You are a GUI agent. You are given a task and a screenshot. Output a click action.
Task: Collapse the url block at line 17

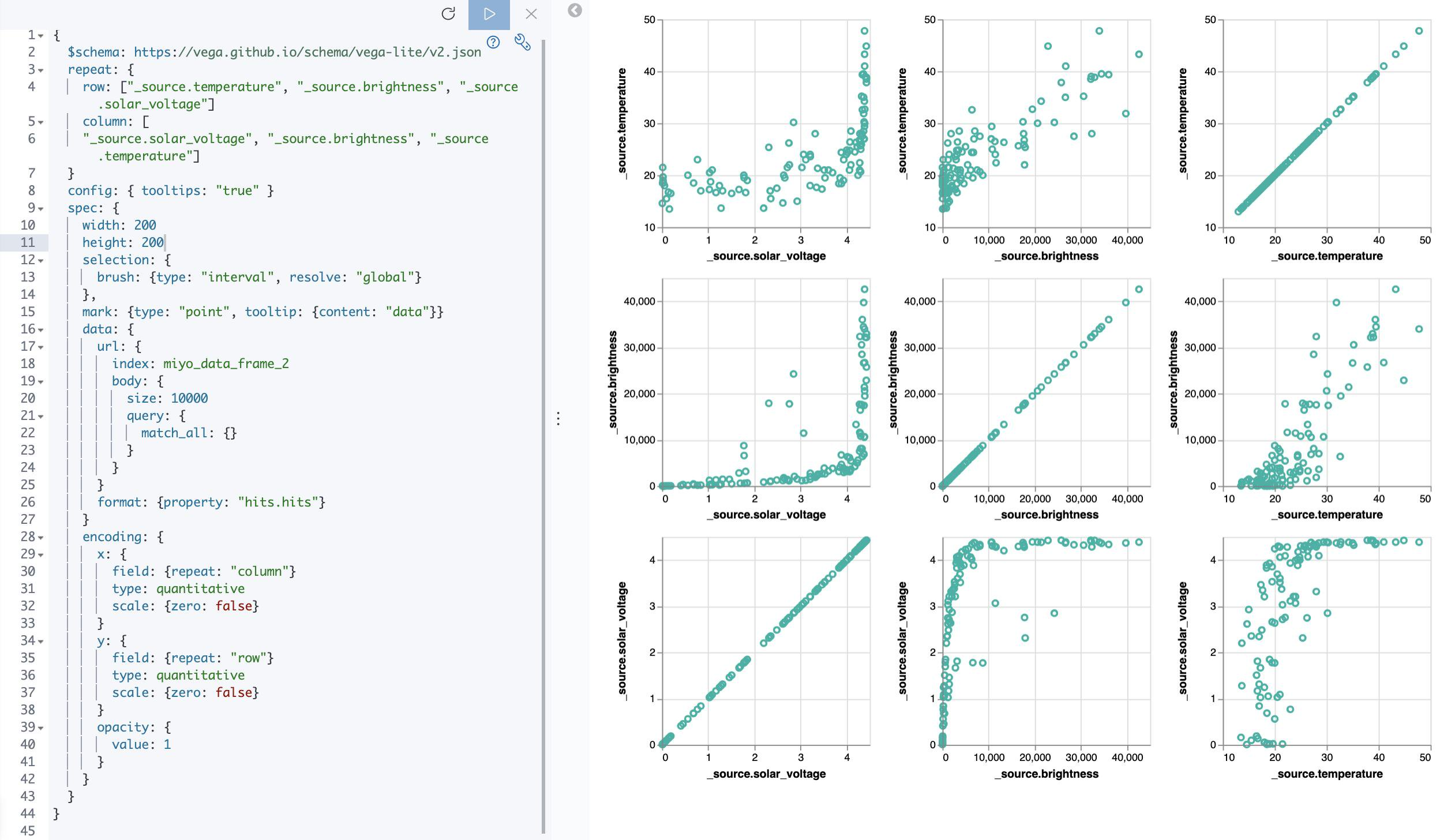pyautogui.click(x=41, y=347)
